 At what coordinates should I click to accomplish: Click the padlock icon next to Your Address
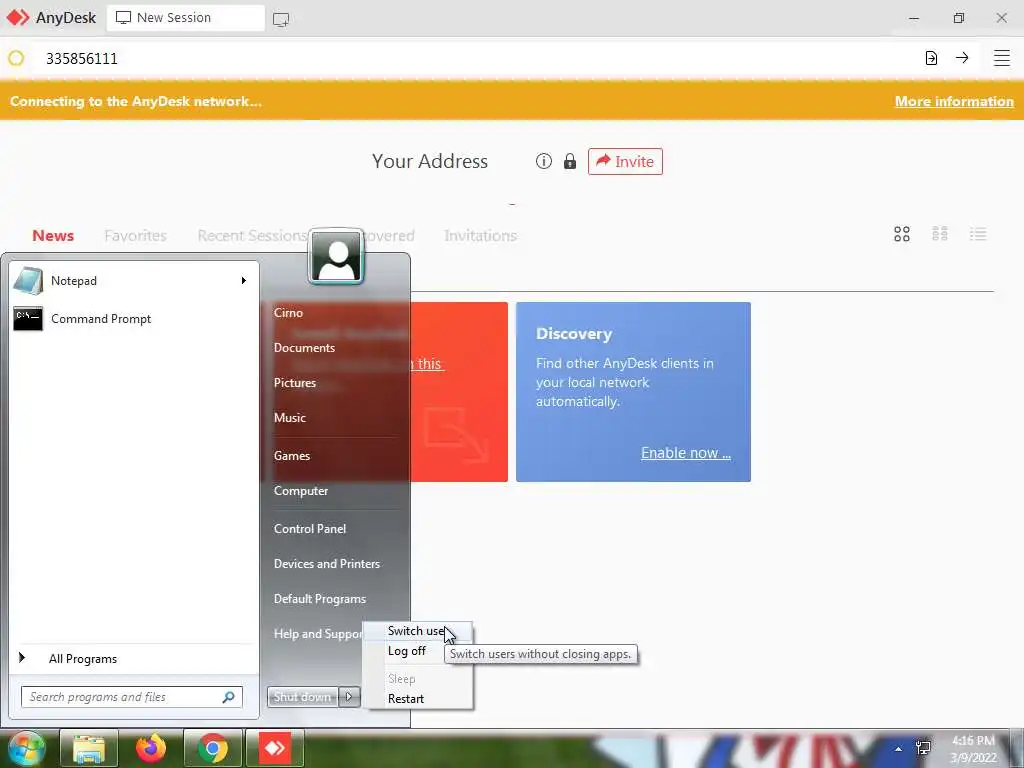point(570,161)
